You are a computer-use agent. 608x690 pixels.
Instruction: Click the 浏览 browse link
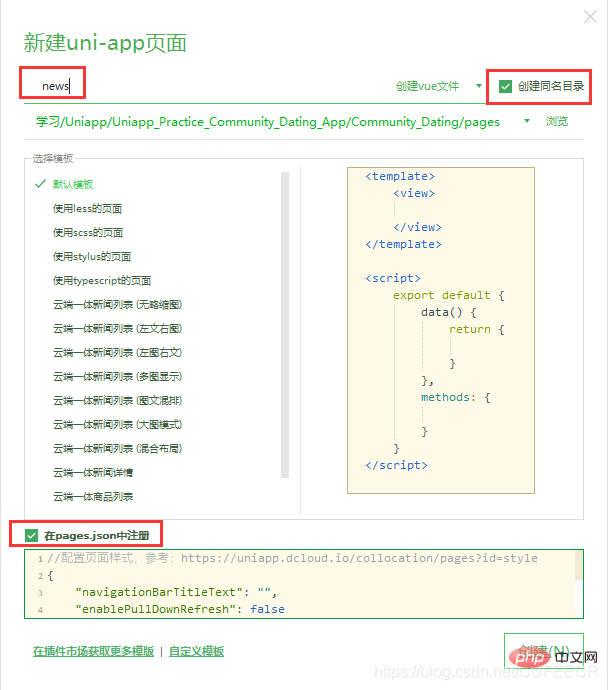557,121
